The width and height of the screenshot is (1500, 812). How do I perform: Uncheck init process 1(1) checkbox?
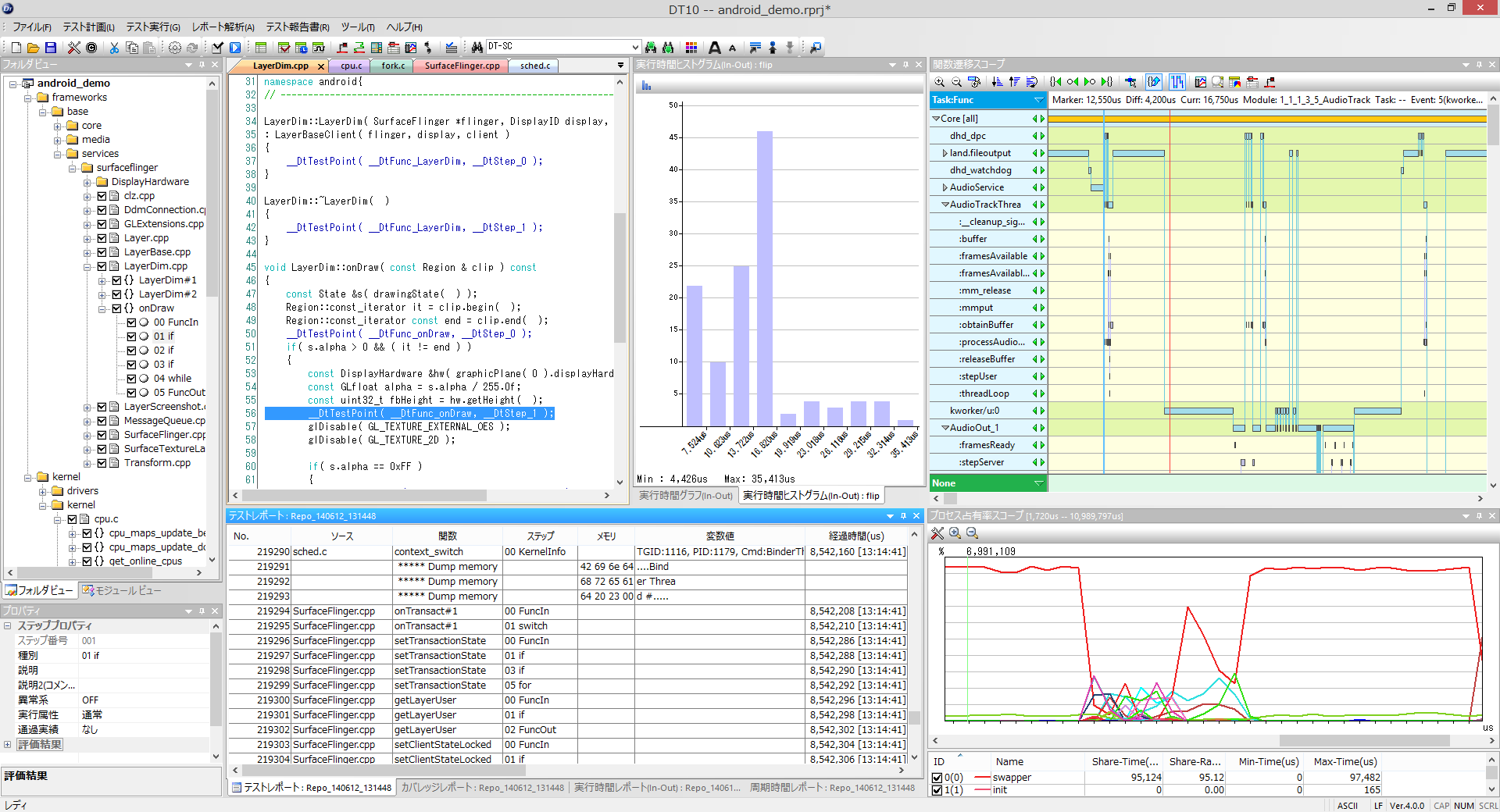(x=937, y=790)
